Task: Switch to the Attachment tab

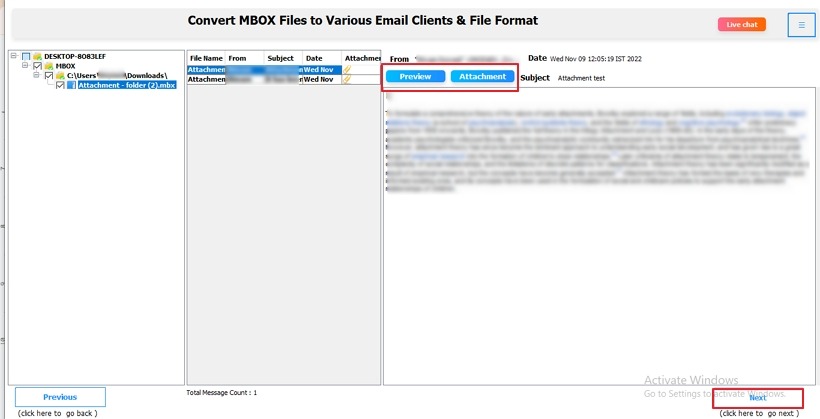Action: point(482,77)
